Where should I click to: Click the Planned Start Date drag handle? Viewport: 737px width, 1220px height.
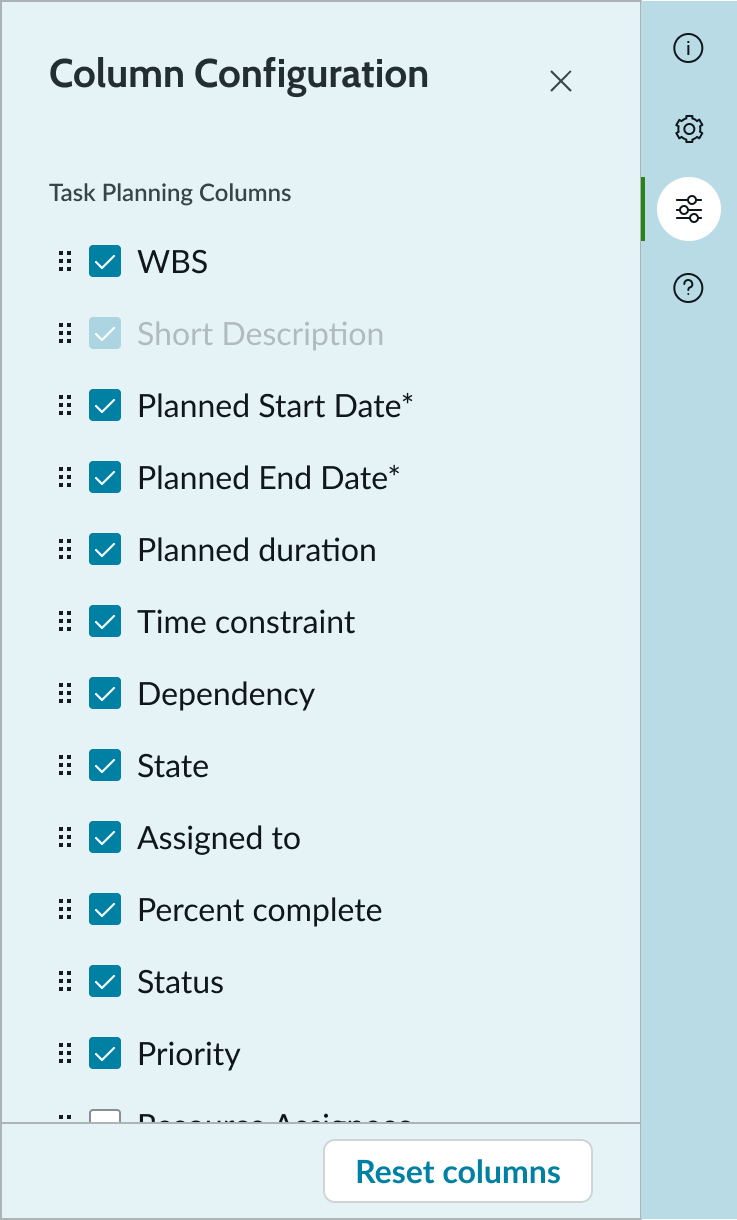pyautogui.click(x=65, y=406)
